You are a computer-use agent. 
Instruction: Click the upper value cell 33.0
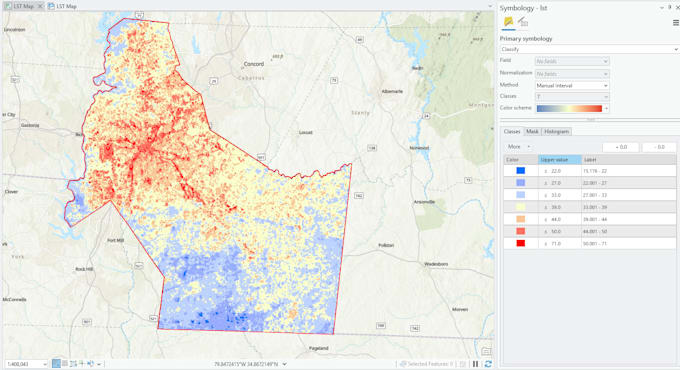(x=559, y=195)
